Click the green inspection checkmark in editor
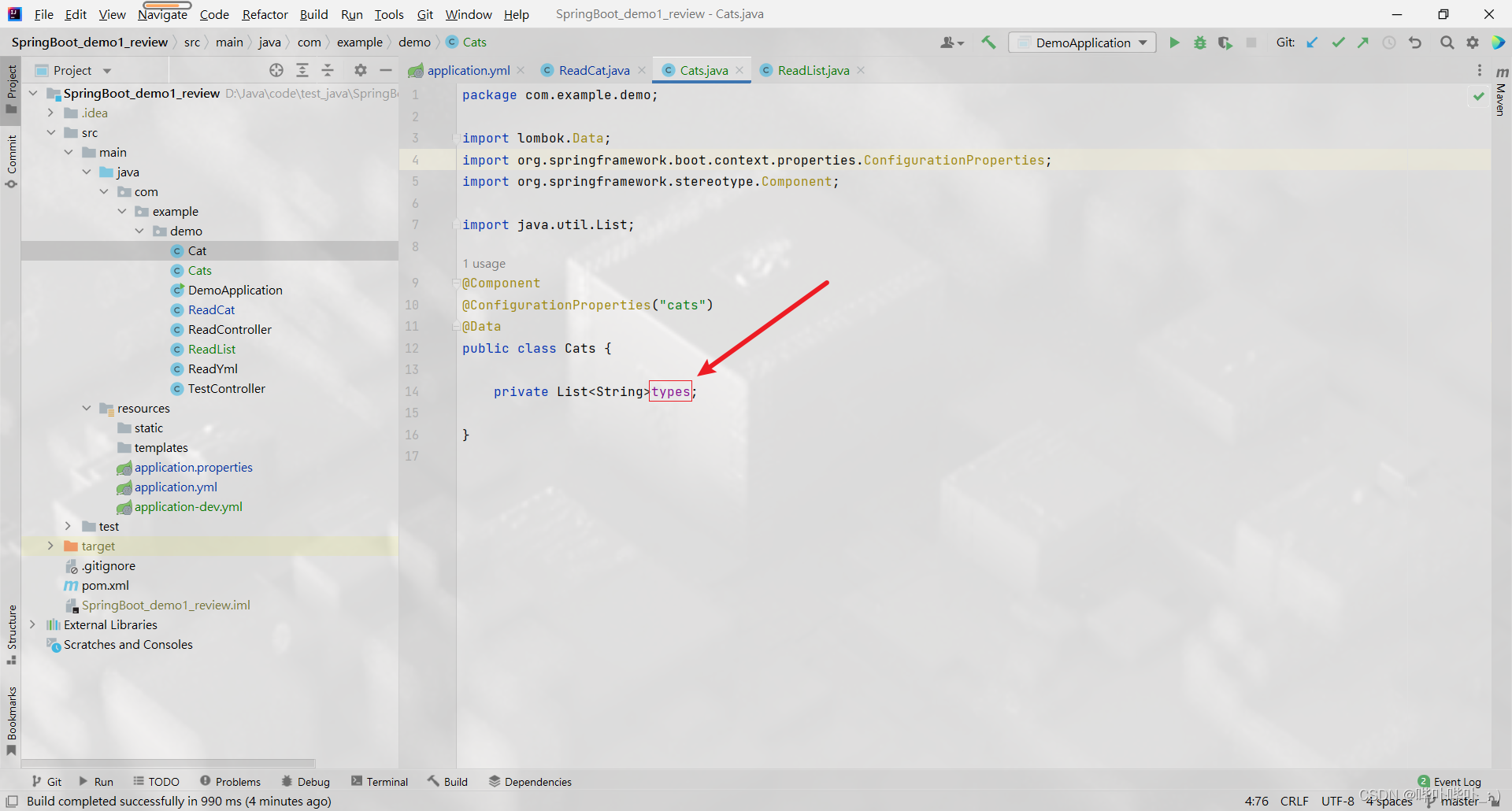Viewport: 1512px width, 811px height. (x=1478, y=96)
